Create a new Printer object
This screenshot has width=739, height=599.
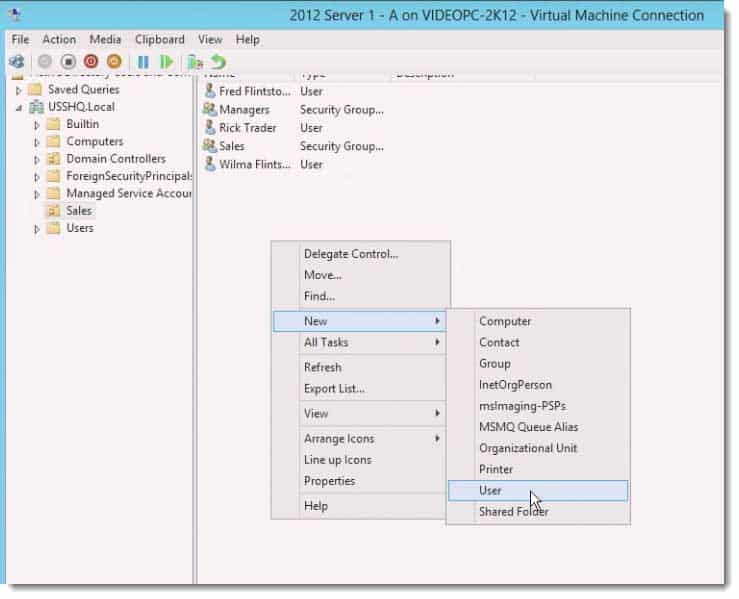538,469
